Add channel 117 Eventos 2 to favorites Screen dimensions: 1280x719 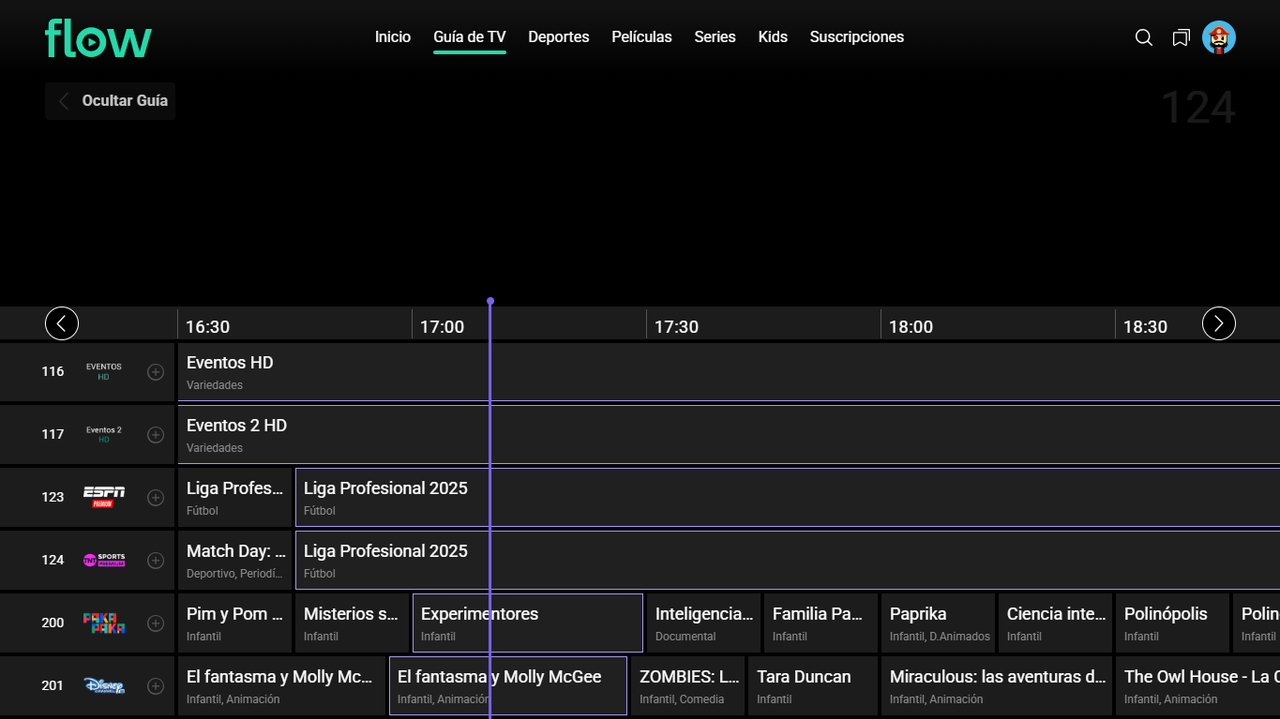(155, 435)
